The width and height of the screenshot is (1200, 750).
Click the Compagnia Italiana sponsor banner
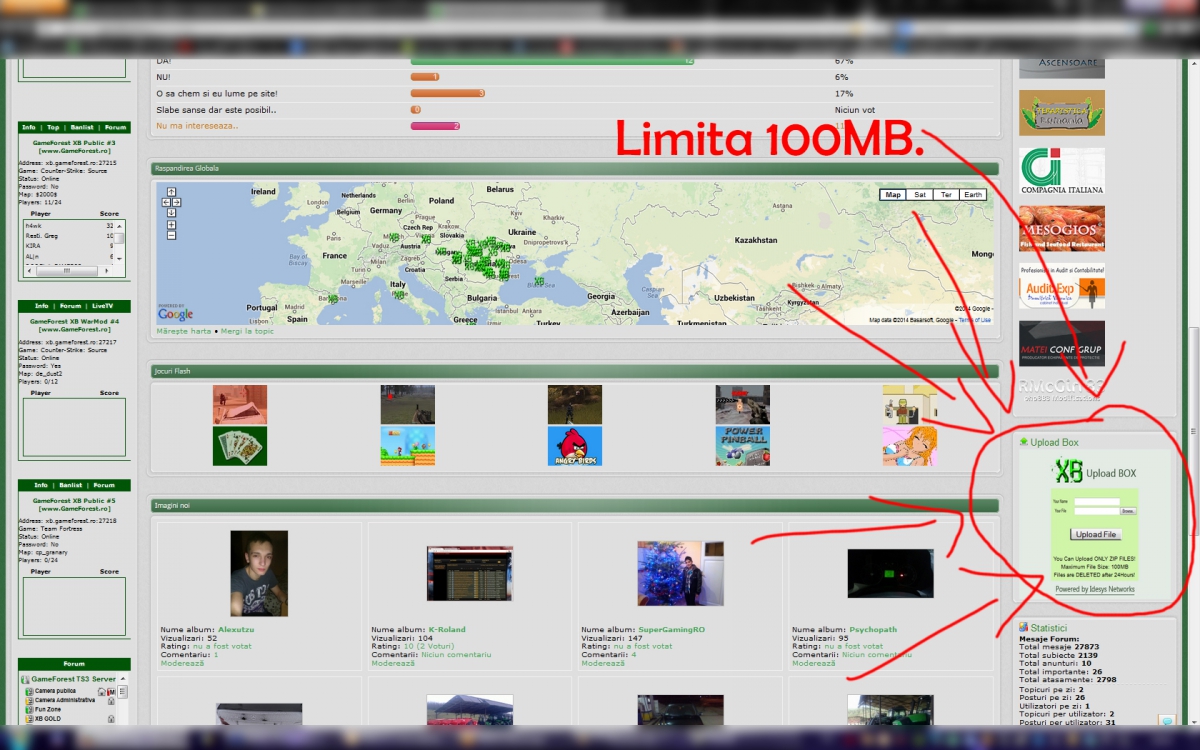coord(1062,171)
